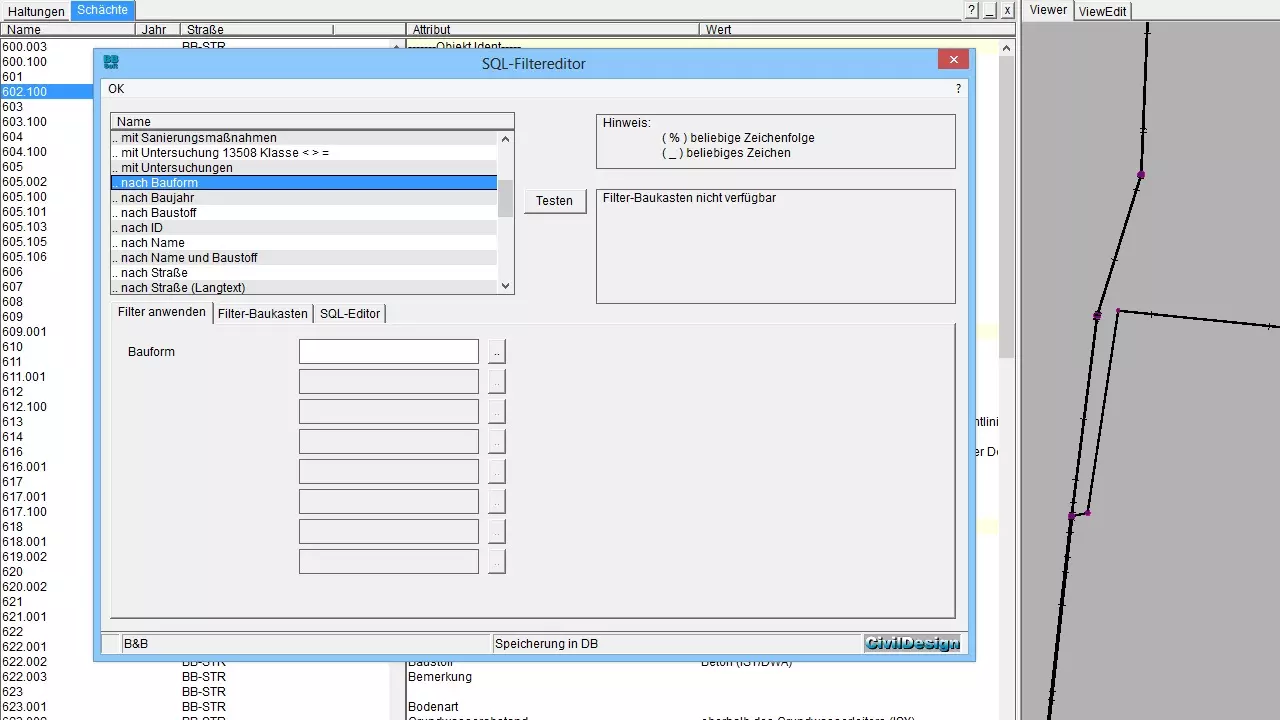Click into the Bauform input field
Image resolution: width=1280 pixels, height=720 pixels.
pos(389,352)
